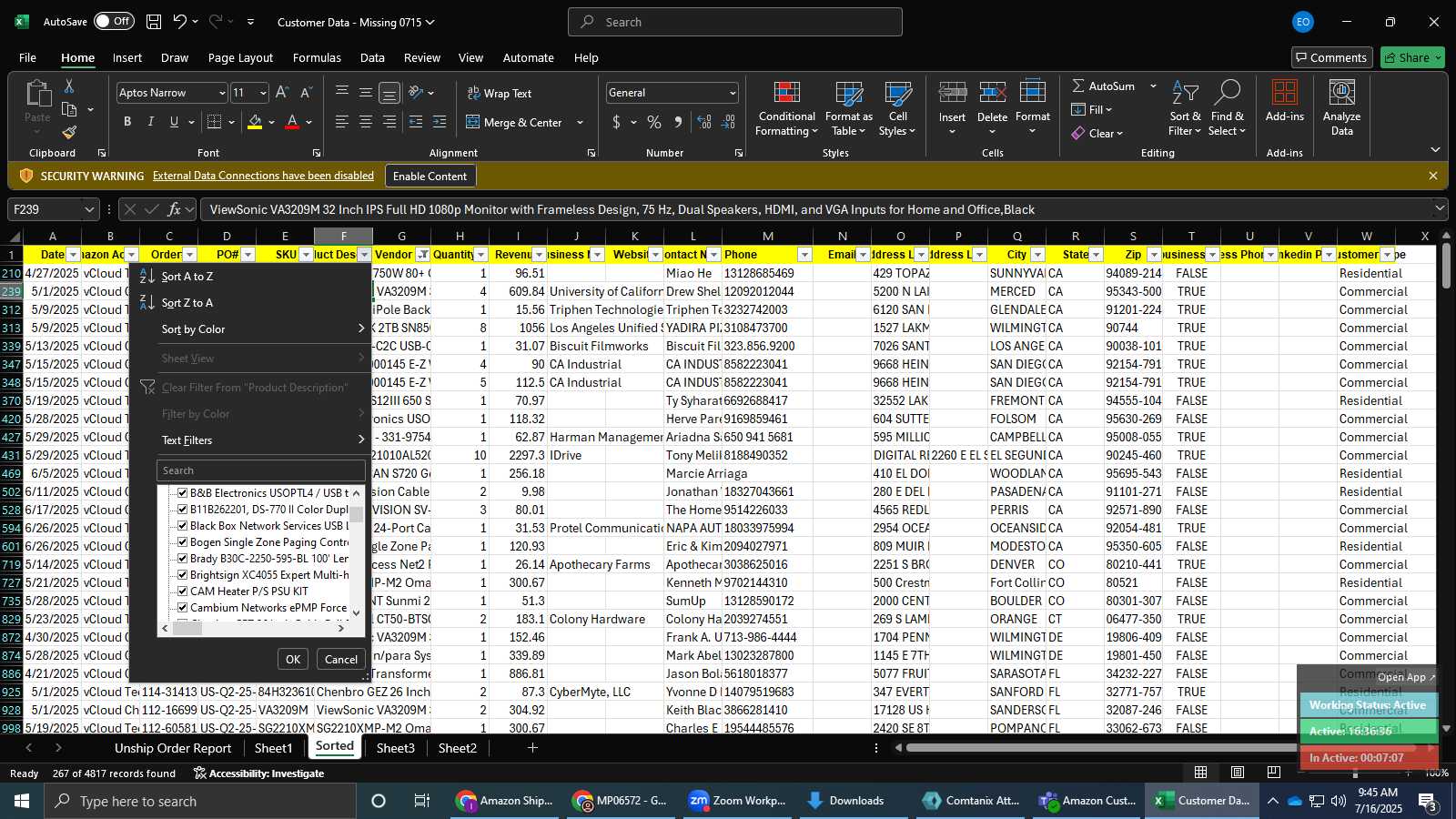The image size is (1456, 819).
Task: Open the Vendor column filter dropdown
Action: [422, 255]
